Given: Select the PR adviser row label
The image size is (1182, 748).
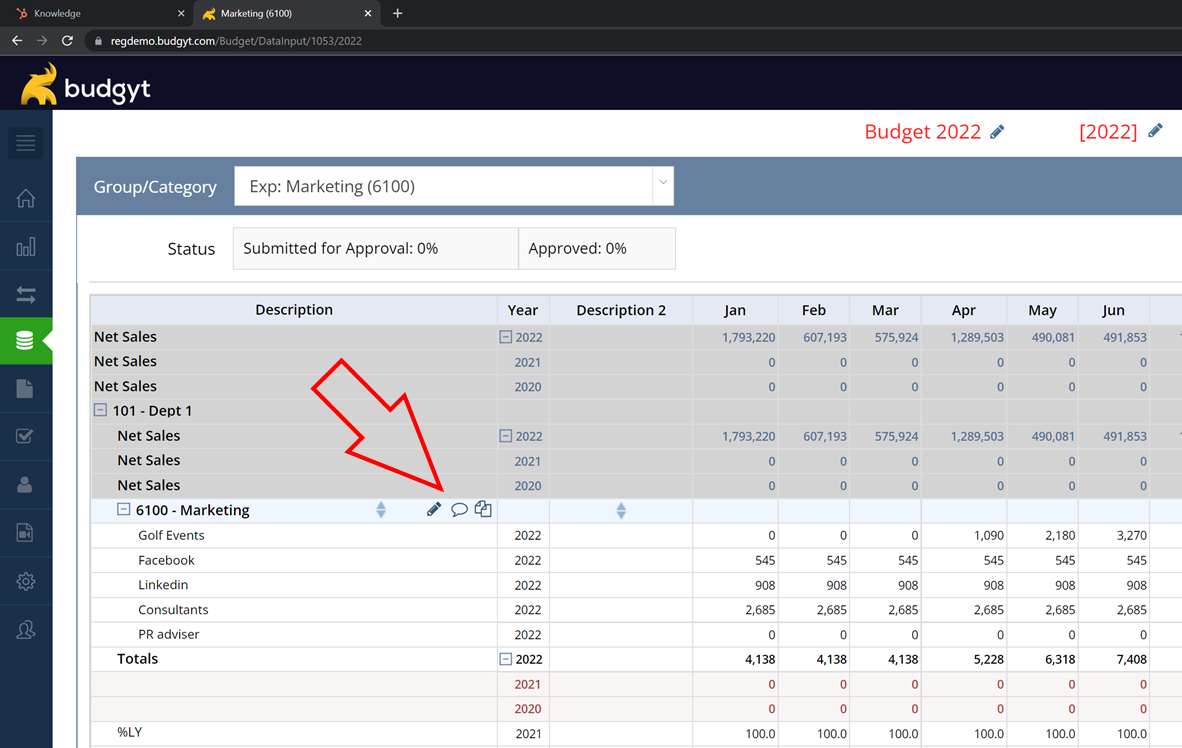Looking at the screenshot, I should (169, 634).
